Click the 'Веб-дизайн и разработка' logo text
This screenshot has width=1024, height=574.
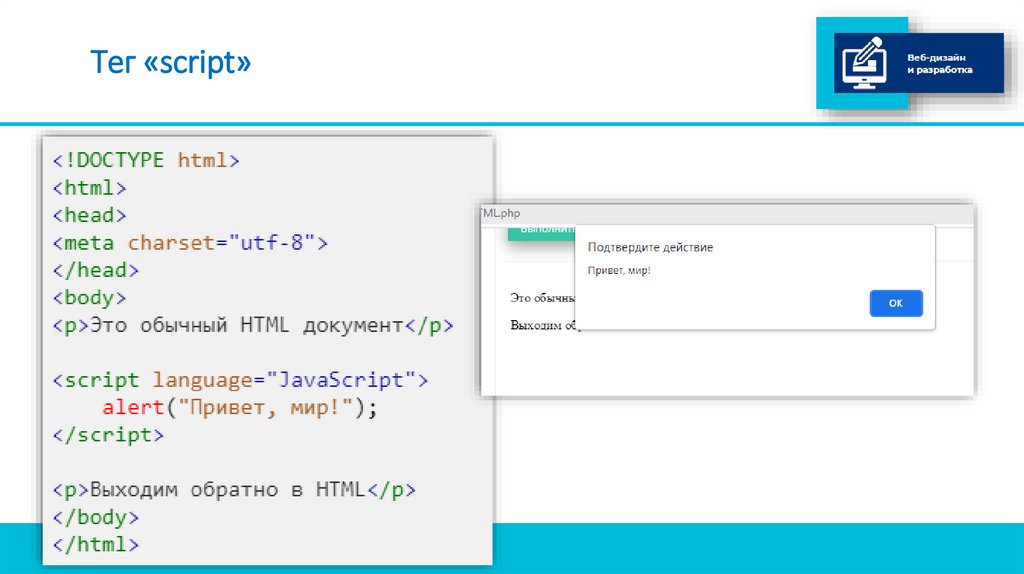939,63
